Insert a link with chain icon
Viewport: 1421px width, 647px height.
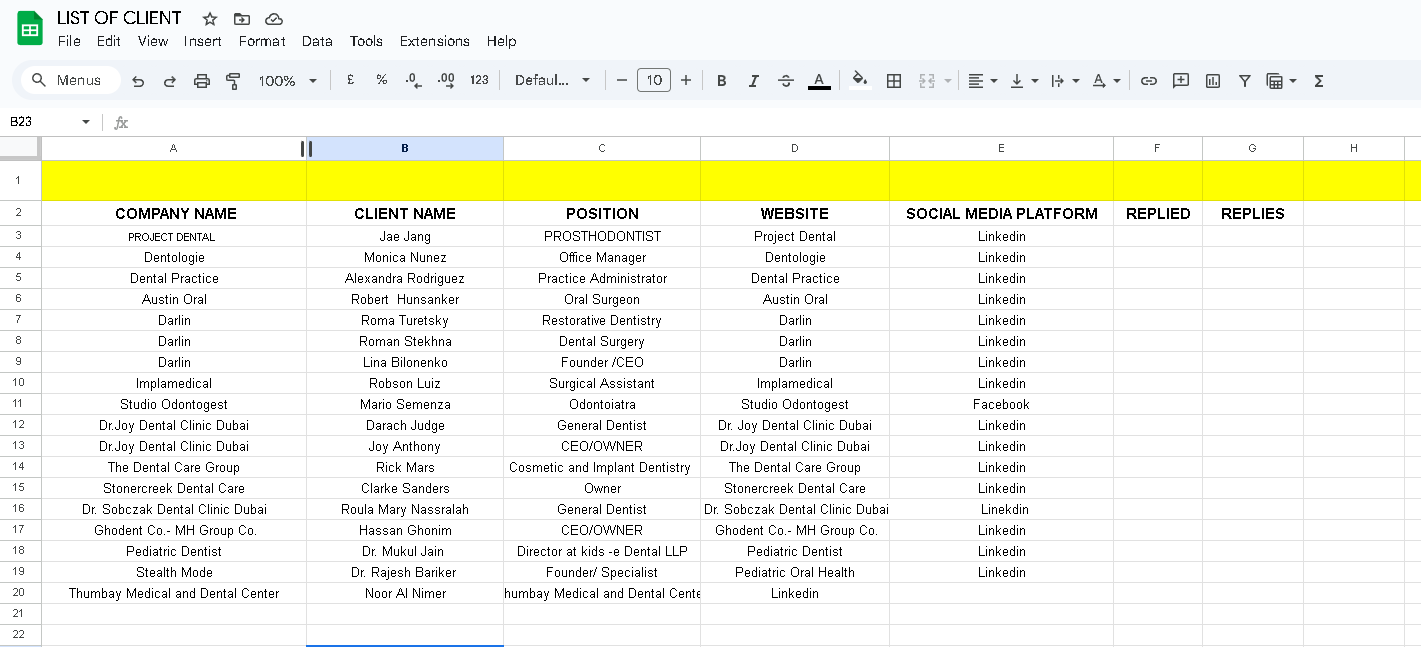1149,81
